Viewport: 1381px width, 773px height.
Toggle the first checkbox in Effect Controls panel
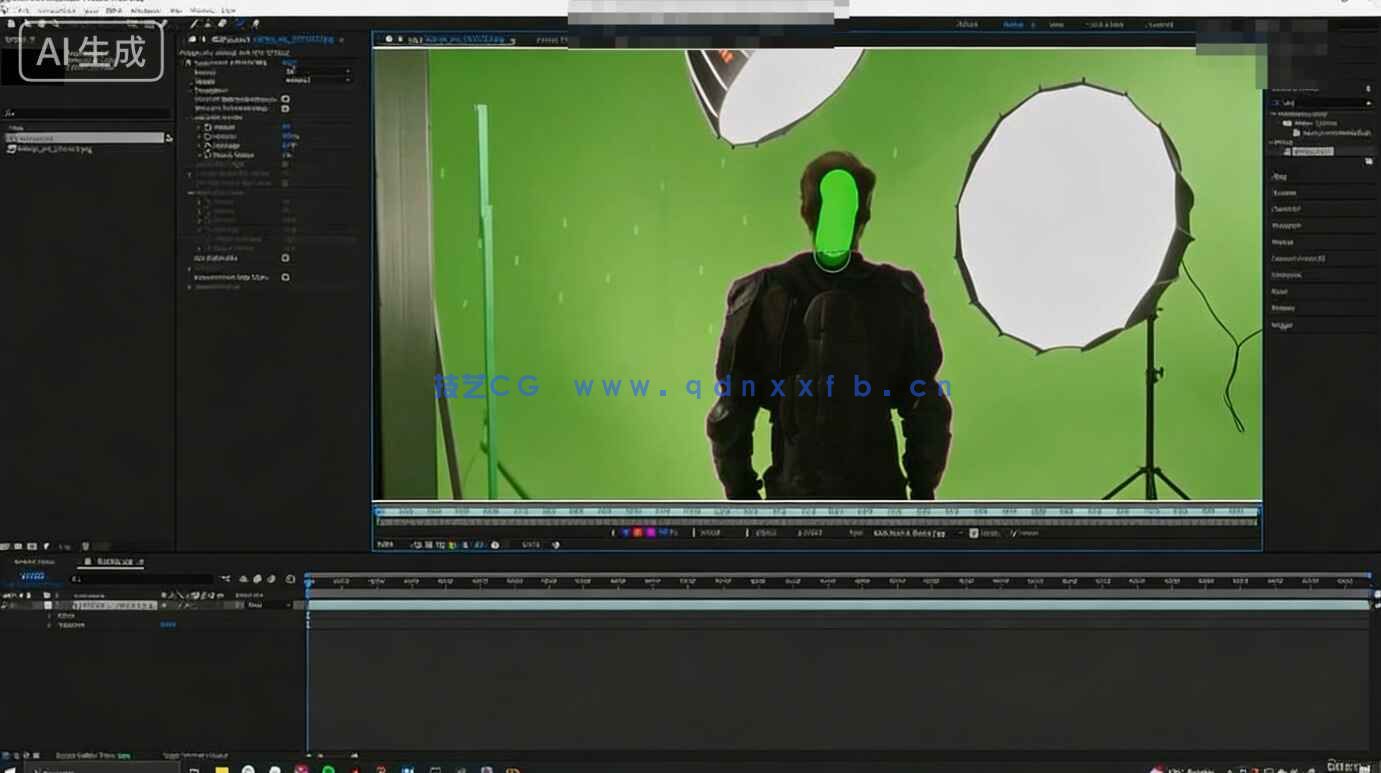[285, 99]
